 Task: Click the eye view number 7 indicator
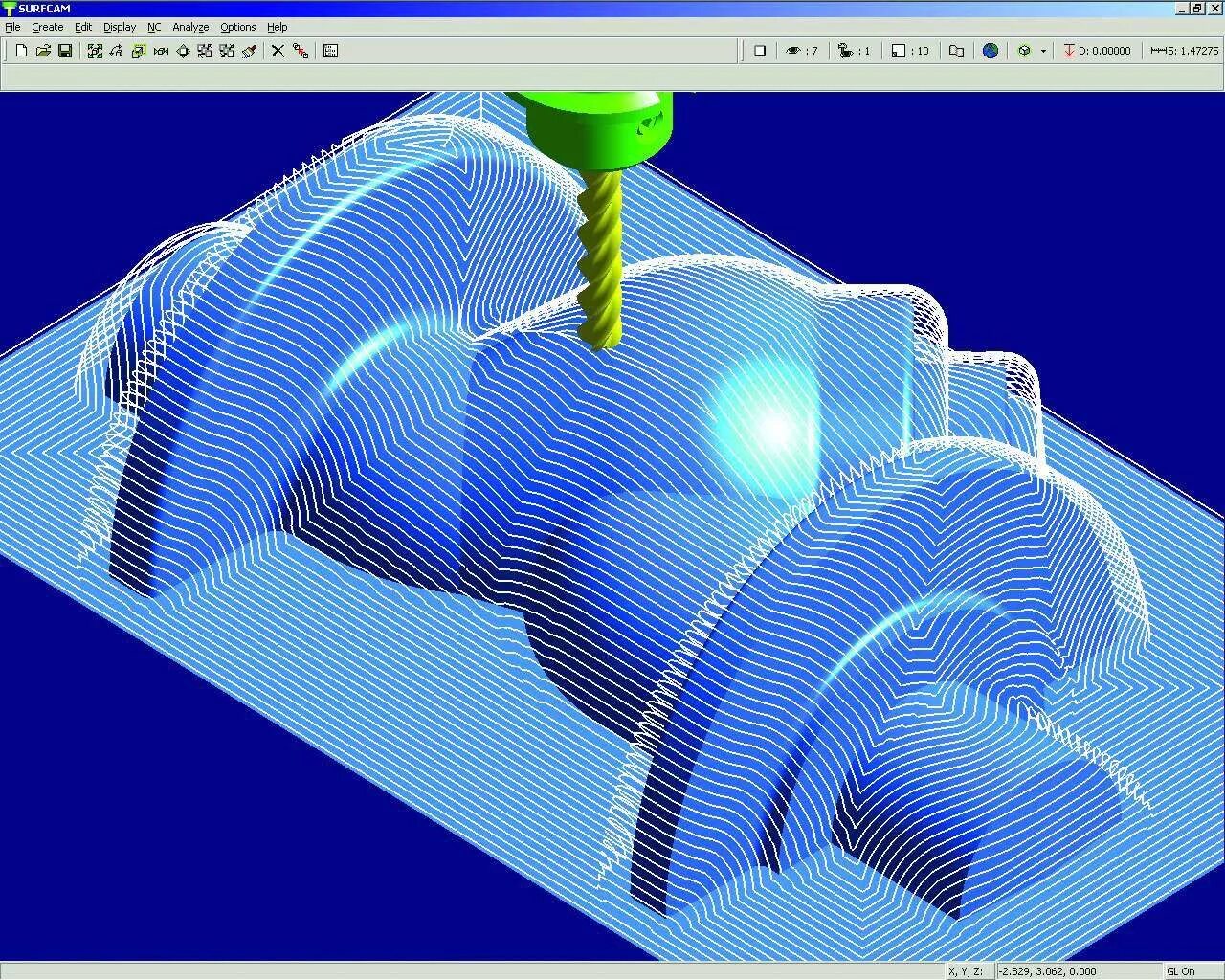(802, 51)
